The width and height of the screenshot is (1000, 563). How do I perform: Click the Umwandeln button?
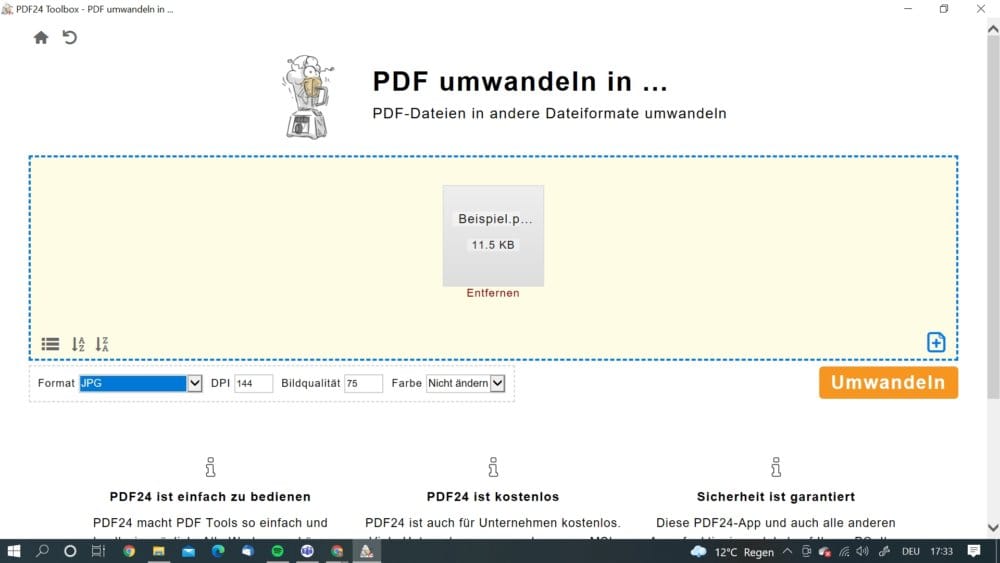888,383
